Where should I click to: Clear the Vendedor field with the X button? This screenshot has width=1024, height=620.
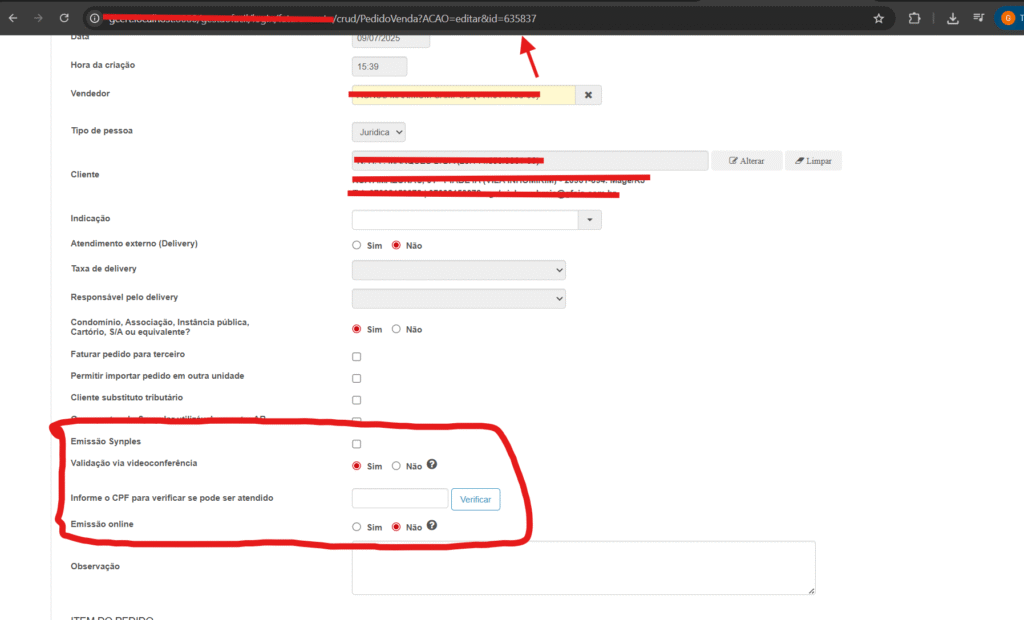(x=588, y=95)
